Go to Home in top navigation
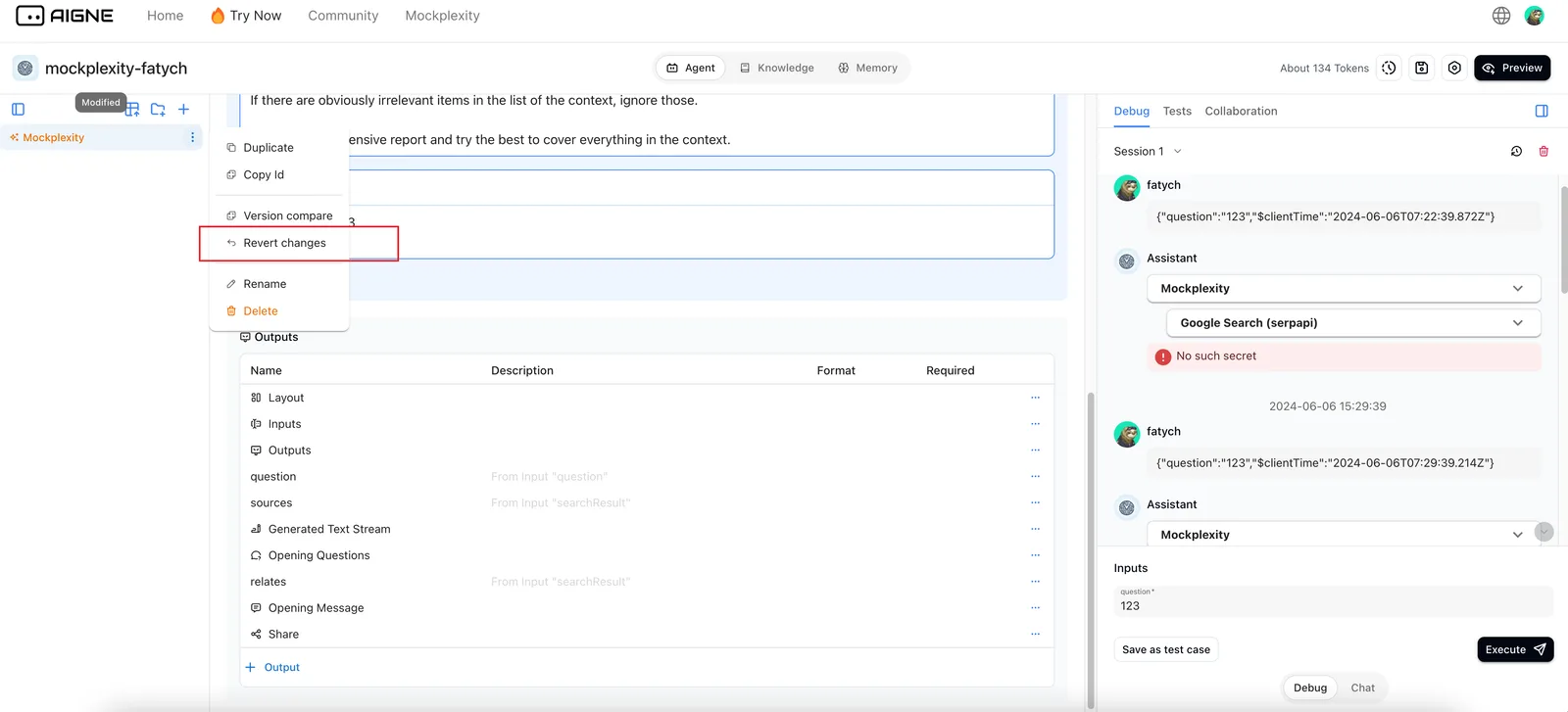The width and height of the screenshot is (1568, 712). point(165,16)
